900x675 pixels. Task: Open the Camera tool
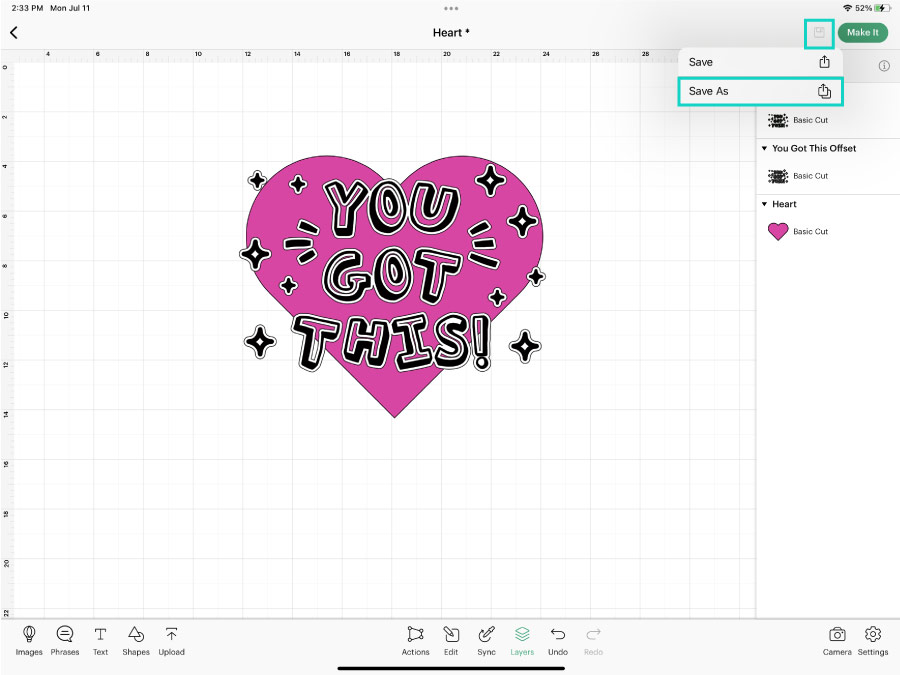(837, 640)
